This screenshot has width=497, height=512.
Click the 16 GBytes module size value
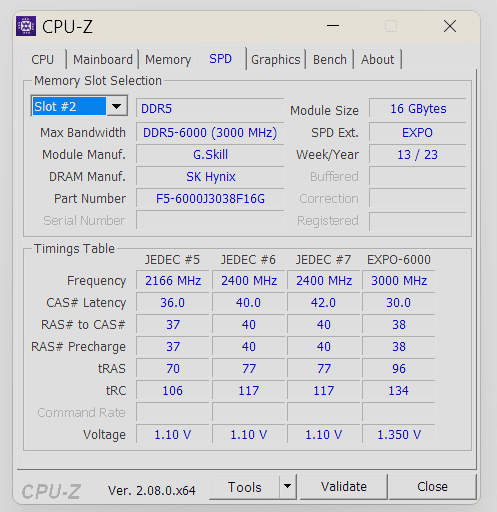point(418,109)
